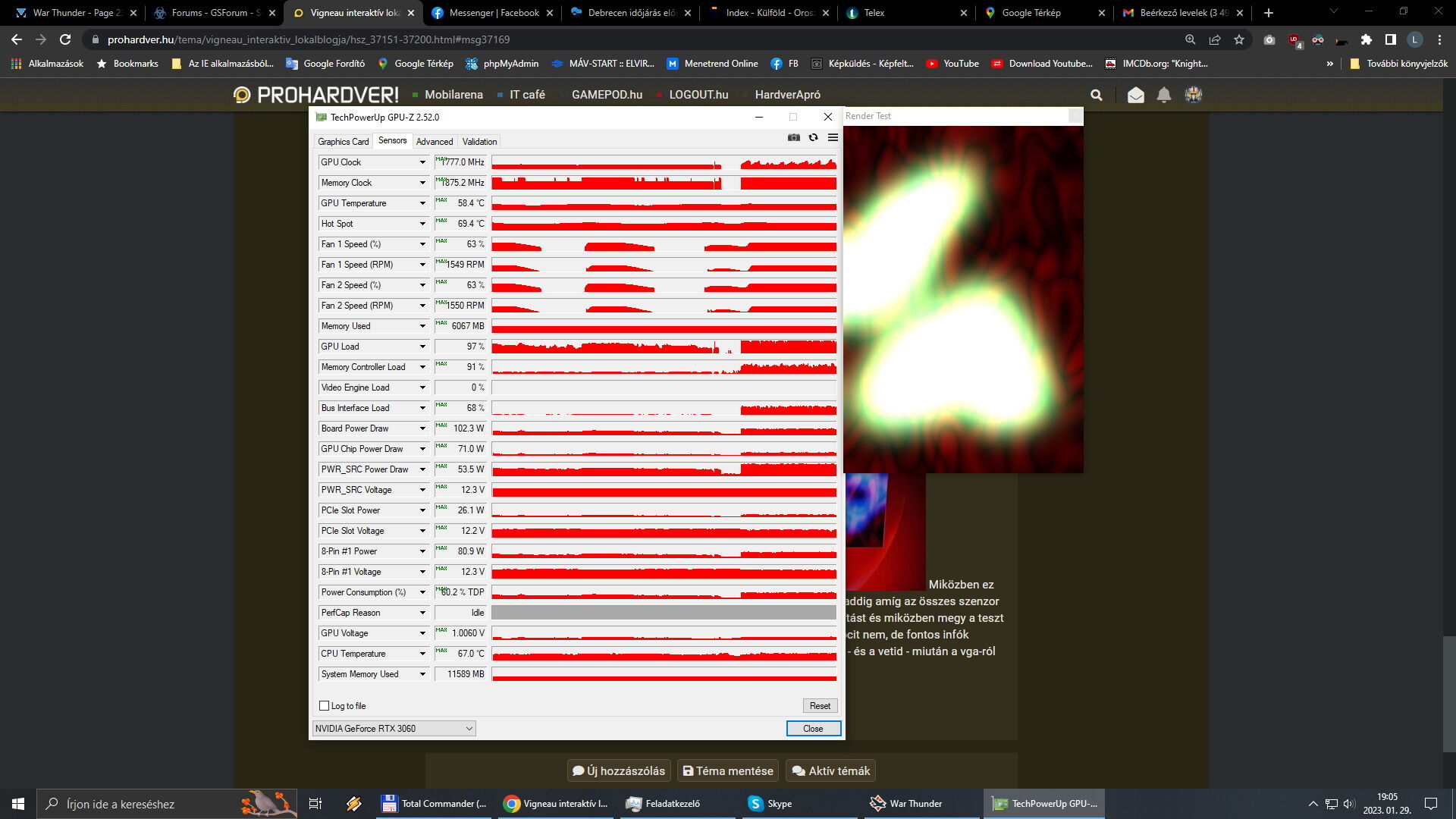The image size is (1456, 819).
Task: Open További könyvjelzők bookmarks folder
Action: point(1398,64)
